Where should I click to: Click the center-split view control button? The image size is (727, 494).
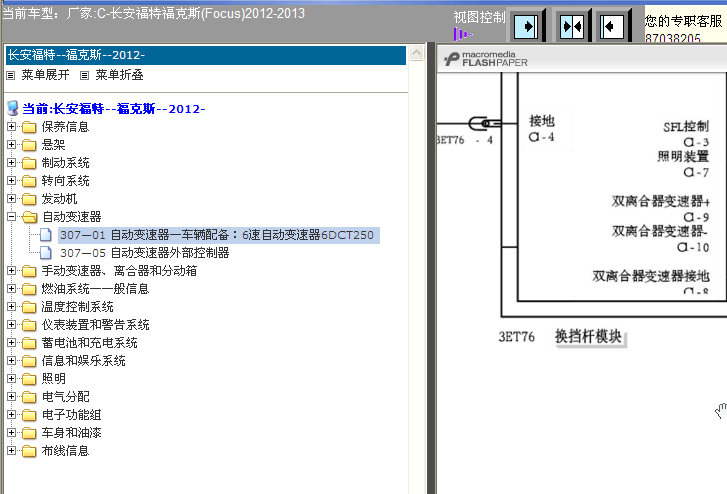click(x=571, y=26)
